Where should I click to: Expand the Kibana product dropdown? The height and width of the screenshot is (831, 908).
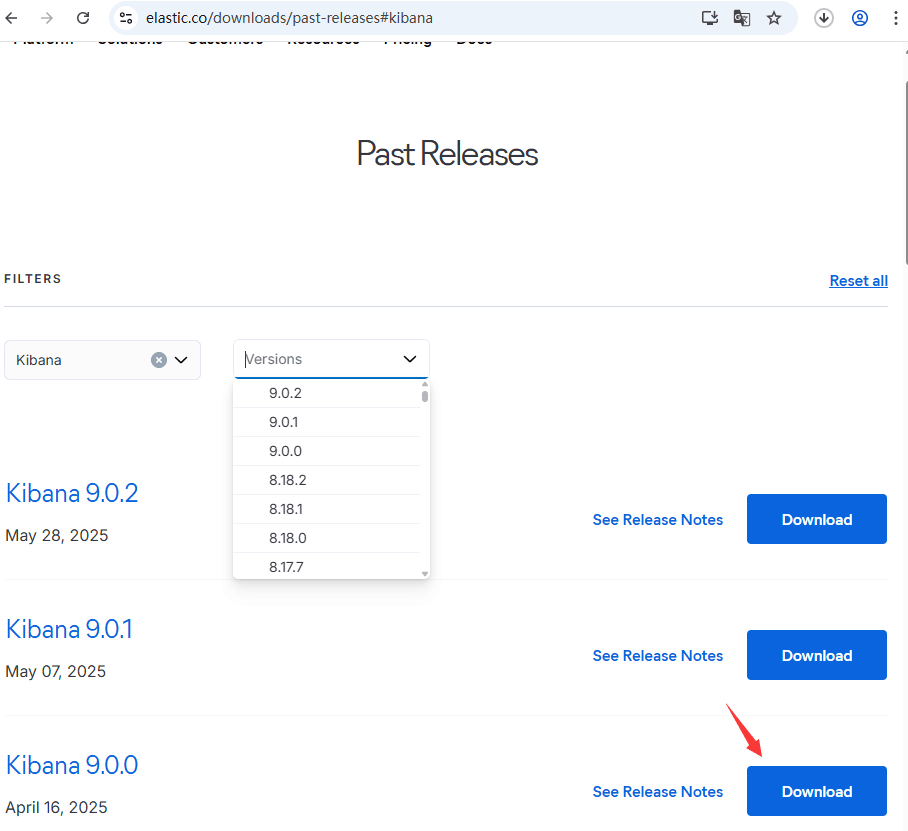click(x=181, y=360)
